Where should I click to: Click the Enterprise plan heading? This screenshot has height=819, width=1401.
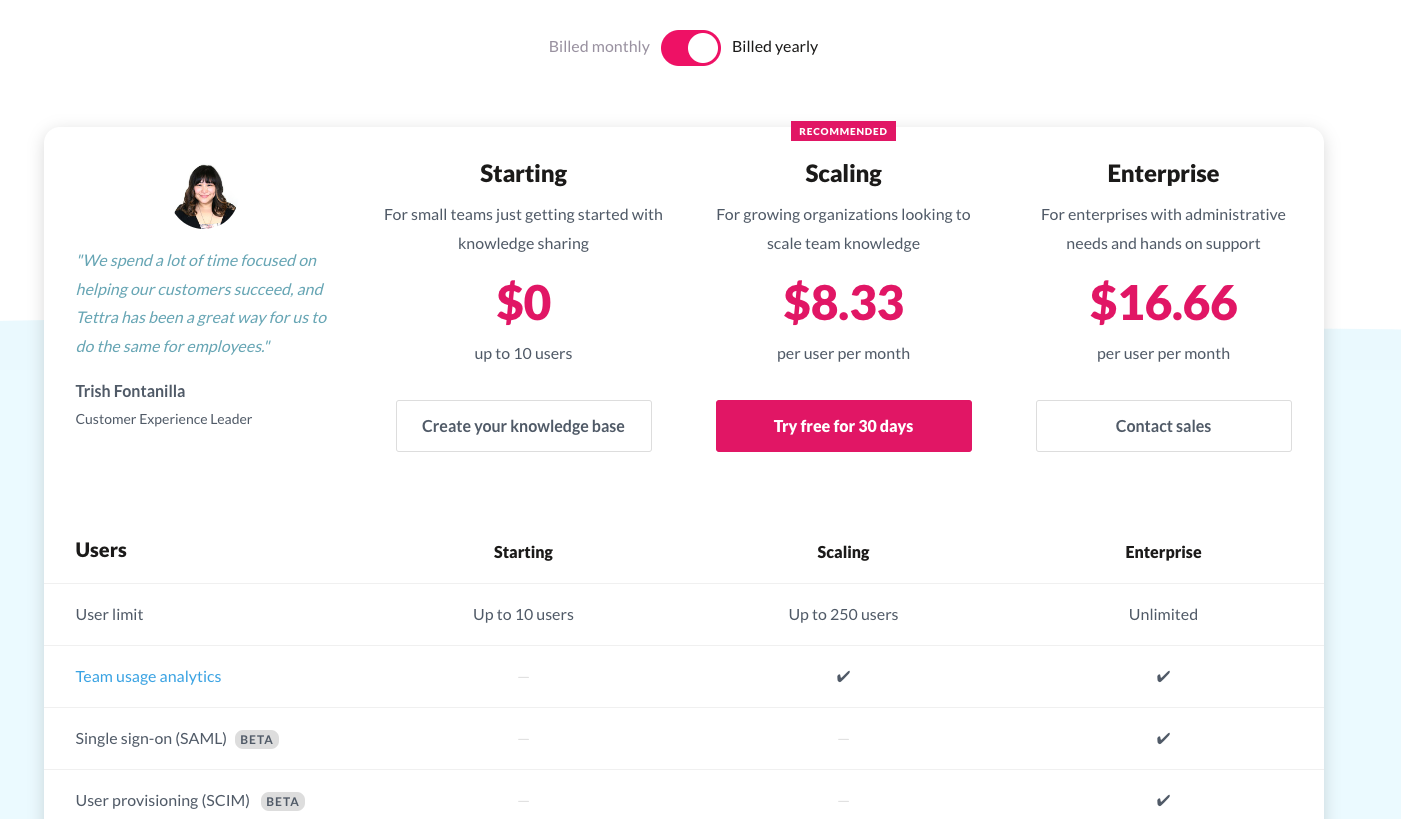pos(1163,174)
